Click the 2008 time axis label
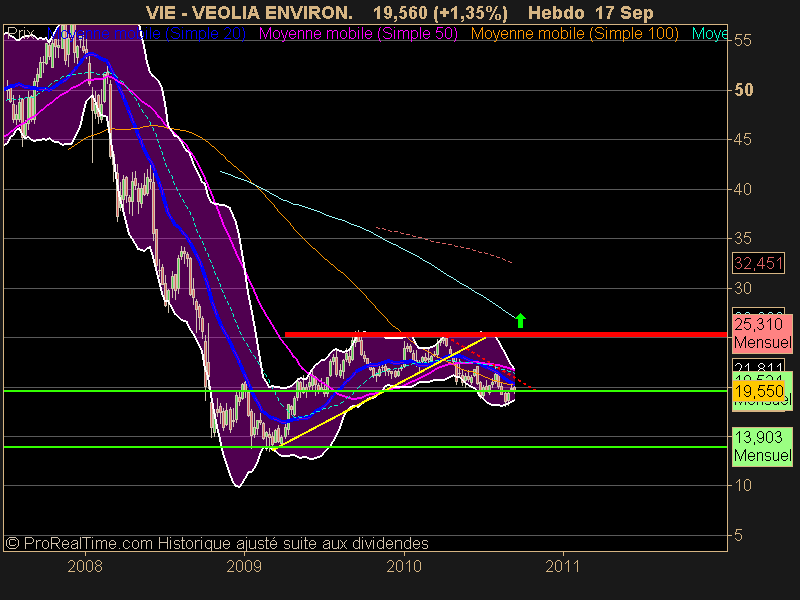The height and width of the screenshot is (600, 800). click(85, 566)
